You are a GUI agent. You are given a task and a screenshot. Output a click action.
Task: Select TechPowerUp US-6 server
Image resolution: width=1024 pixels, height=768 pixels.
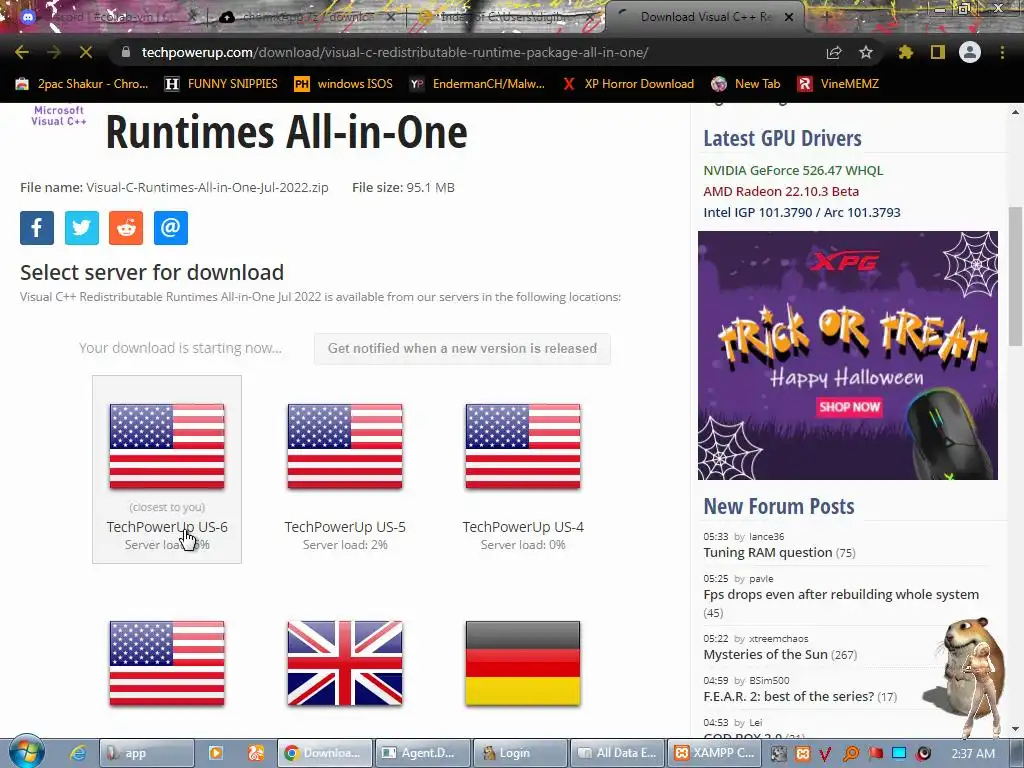pyautogui.click(x=167, y=469)
